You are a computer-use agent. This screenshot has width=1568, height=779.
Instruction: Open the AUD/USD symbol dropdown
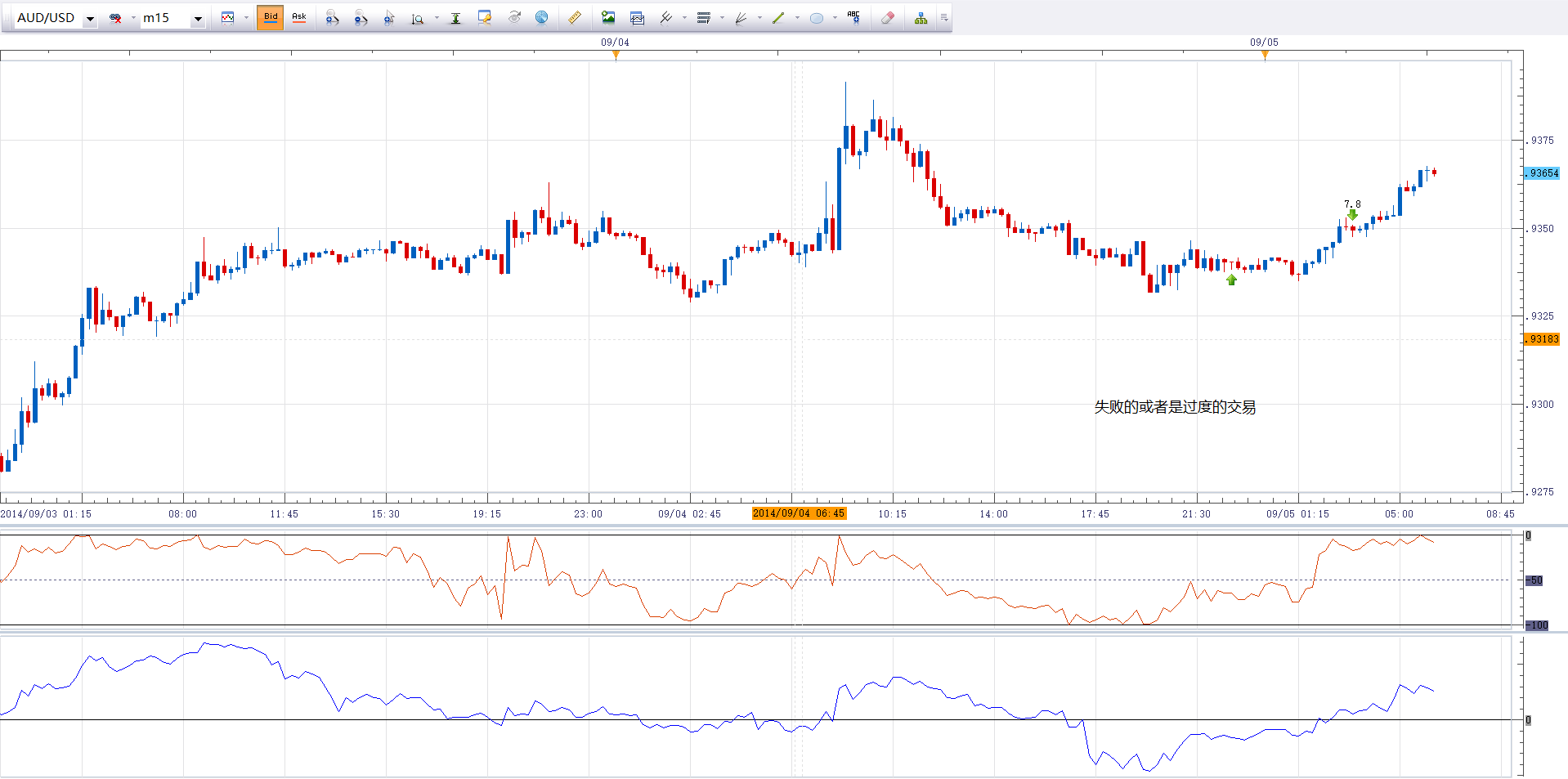(90, 19)
